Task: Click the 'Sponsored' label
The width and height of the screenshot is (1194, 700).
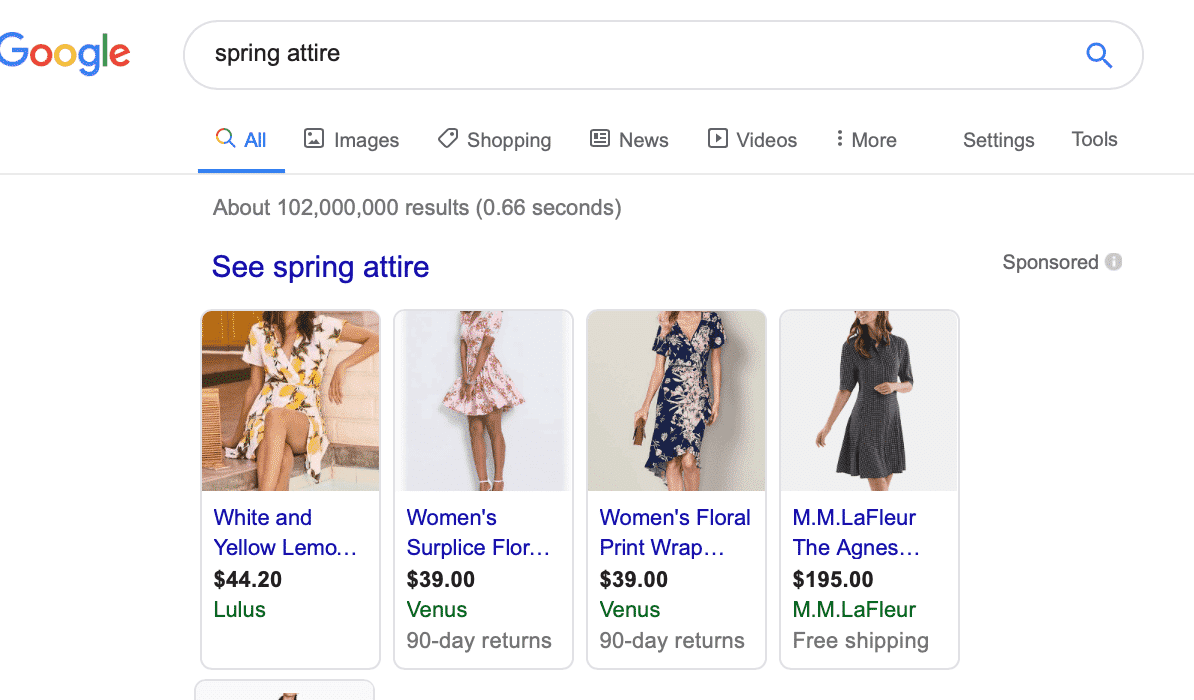Action: click(x=1050, y=262)
